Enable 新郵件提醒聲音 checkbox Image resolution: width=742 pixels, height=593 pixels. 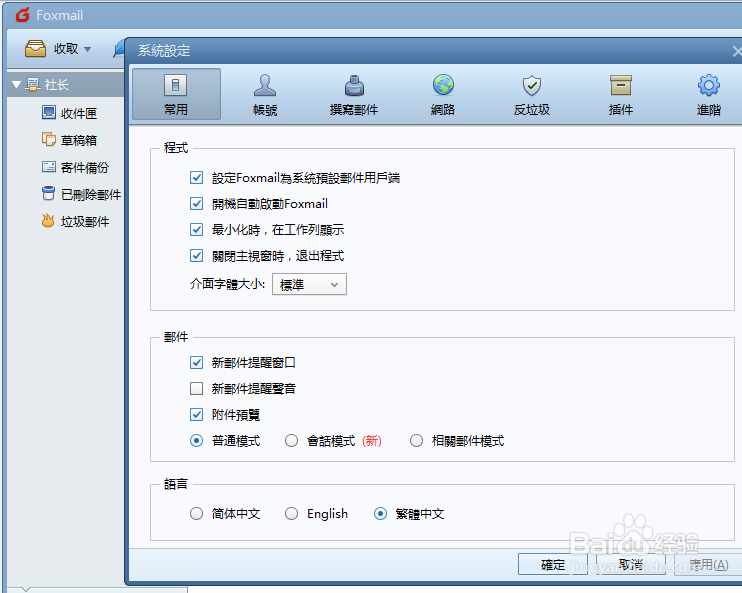point(196,389)
